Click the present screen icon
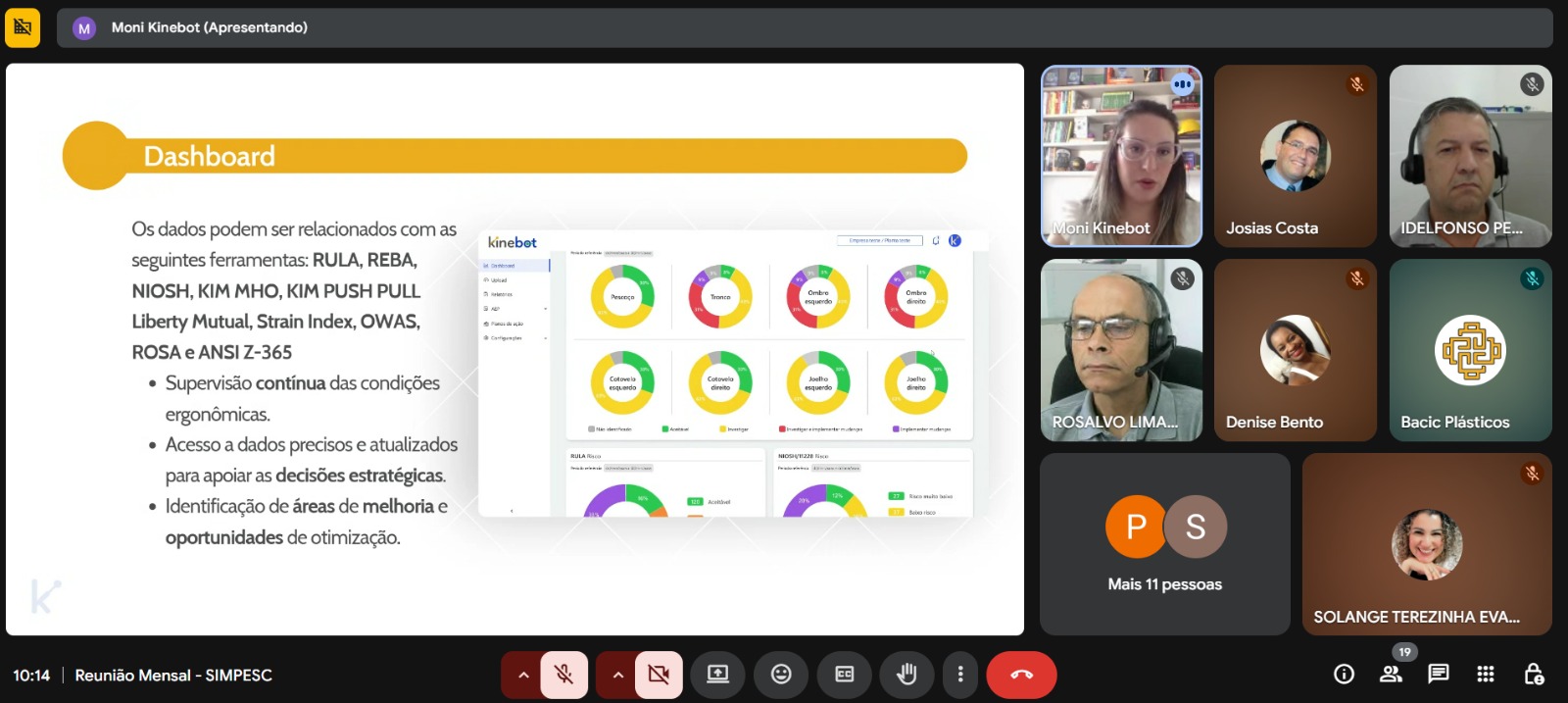1568x703 pixels. [718, 675]
